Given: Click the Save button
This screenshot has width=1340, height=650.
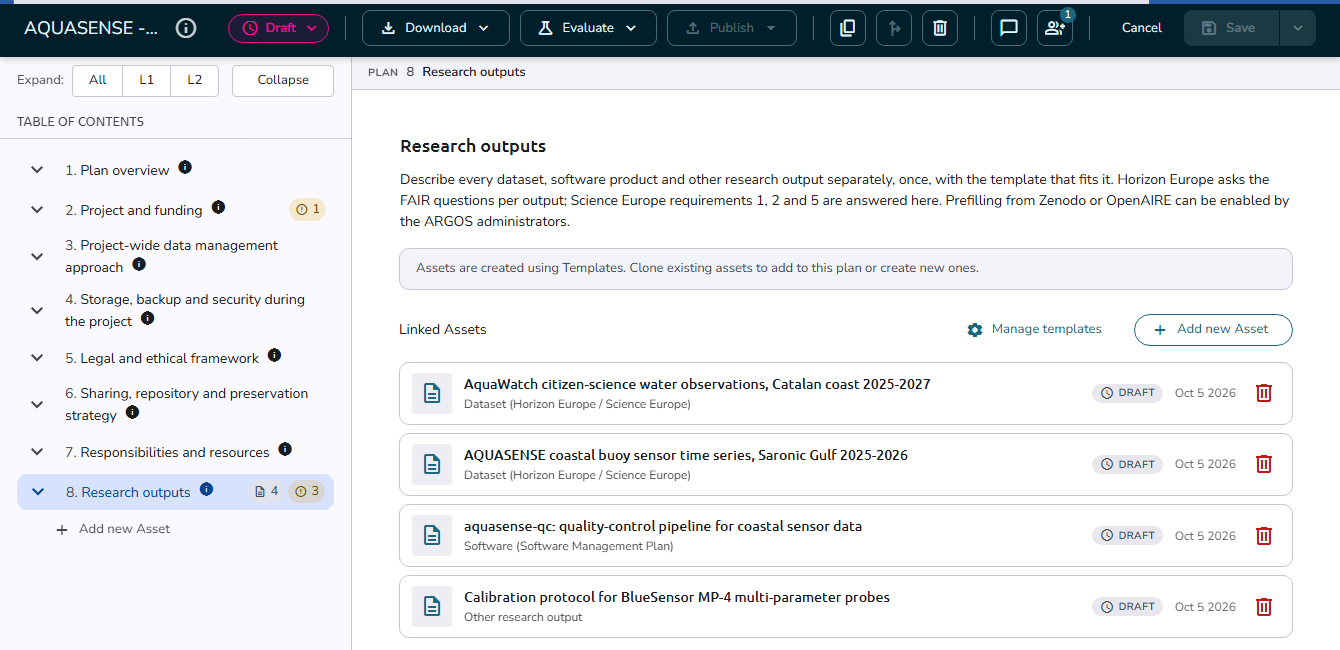Looking at the screenshot, I should point(1231,28).
